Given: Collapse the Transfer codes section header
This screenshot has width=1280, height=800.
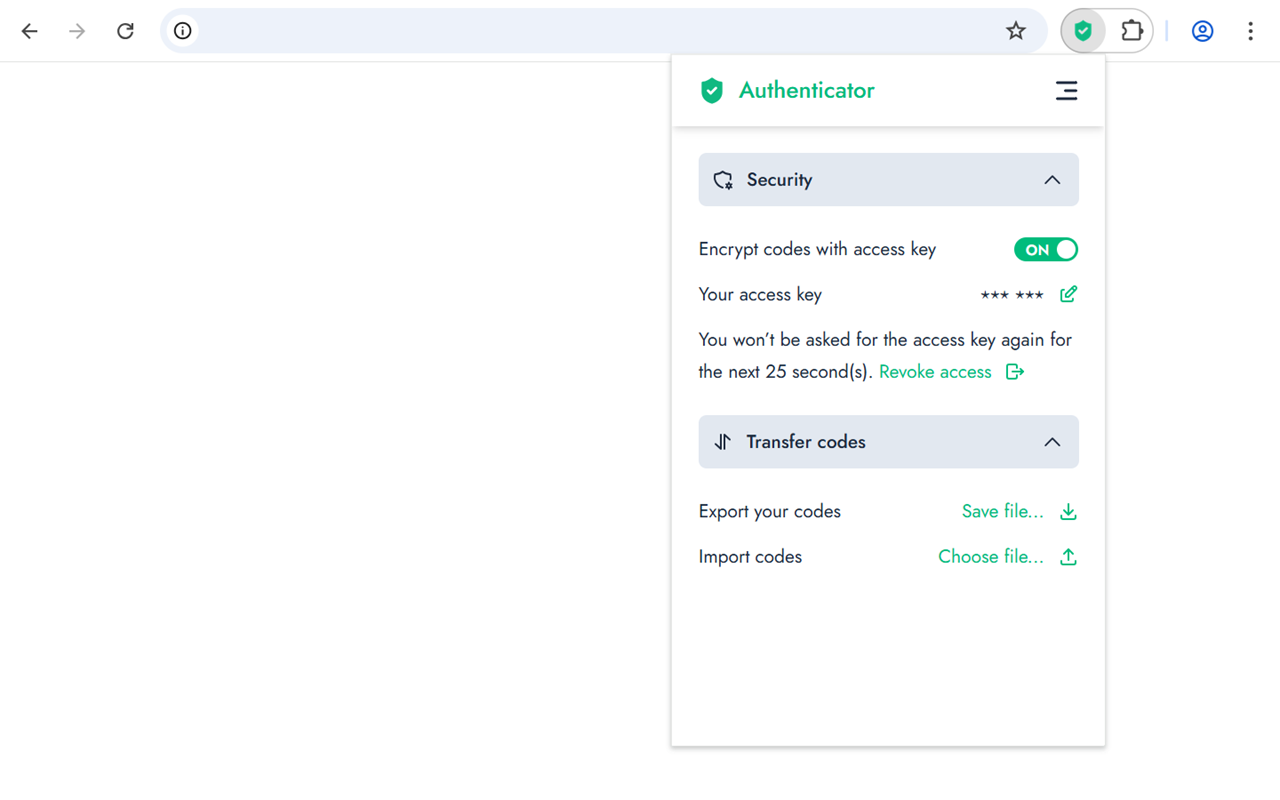Looking at the screenshot, I should [x=888, y=442].
